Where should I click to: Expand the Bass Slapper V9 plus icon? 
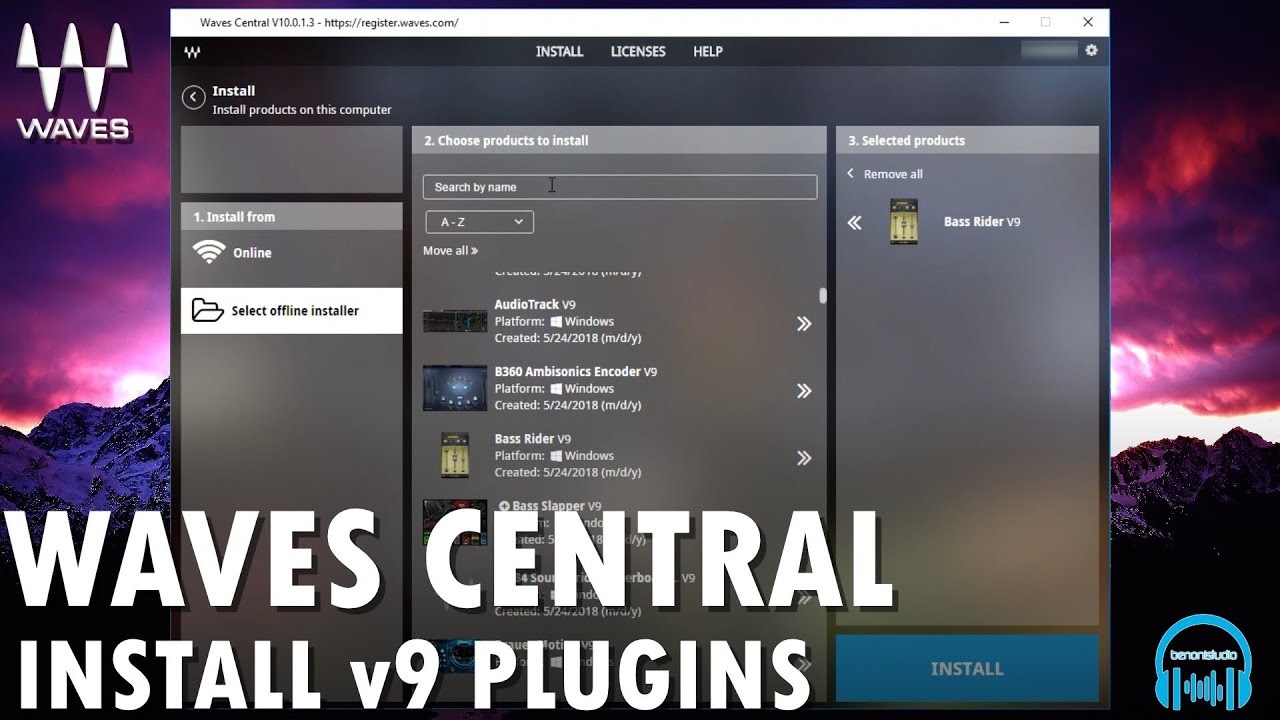click(x=504, y=507)
